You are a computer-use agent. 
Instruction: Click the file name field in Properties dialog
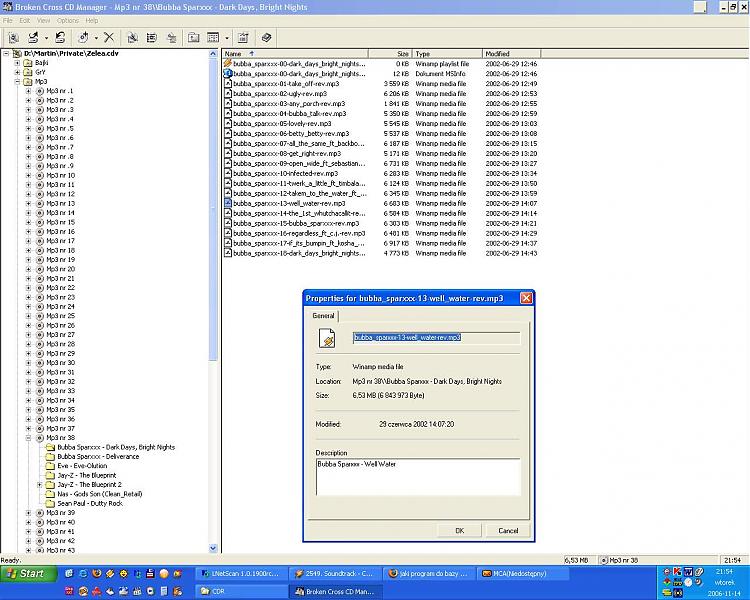point(436,338)
